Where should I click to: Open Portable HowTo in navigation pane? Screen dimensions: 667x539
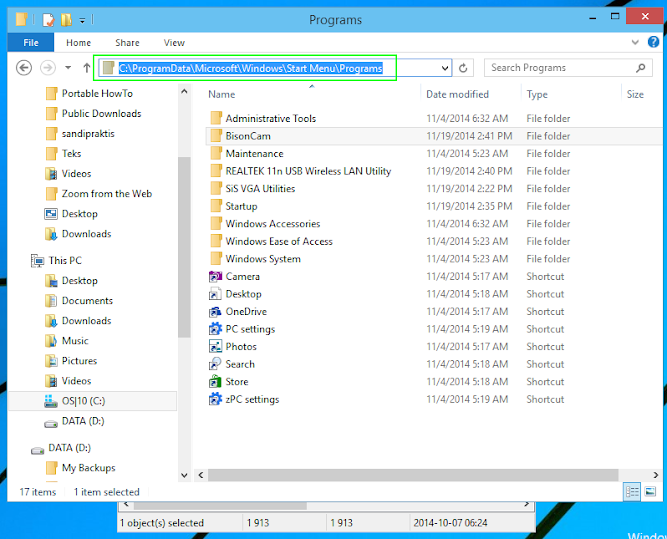(x=97, y=93)
